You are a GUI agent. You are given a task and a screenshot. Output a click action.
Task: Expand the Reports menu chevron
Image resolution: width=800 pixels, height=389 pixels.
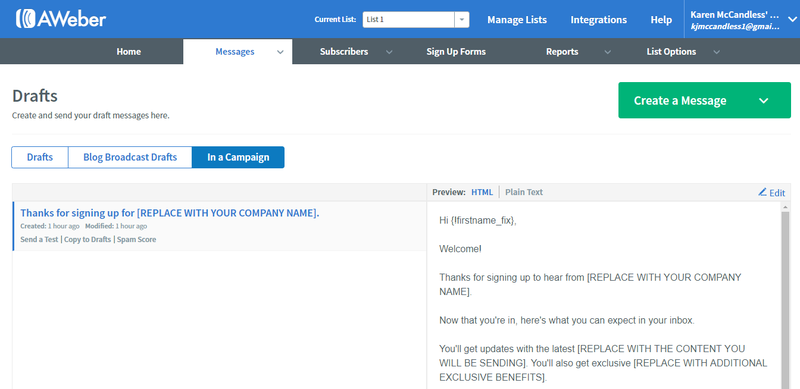[608, 52]
